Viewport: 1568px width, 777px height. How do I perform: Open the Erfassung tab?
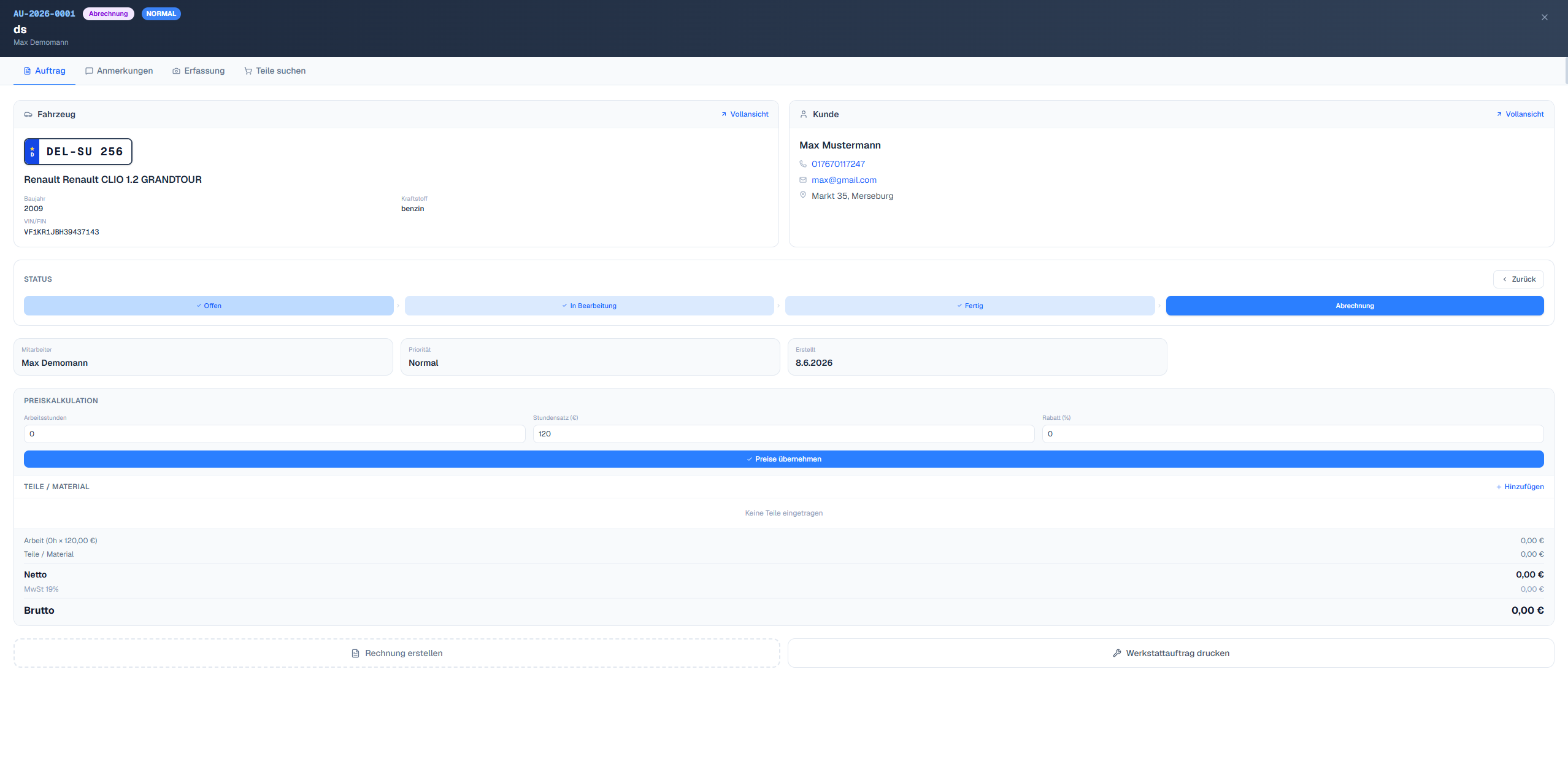pyautogui.click(x=199, y=71)
